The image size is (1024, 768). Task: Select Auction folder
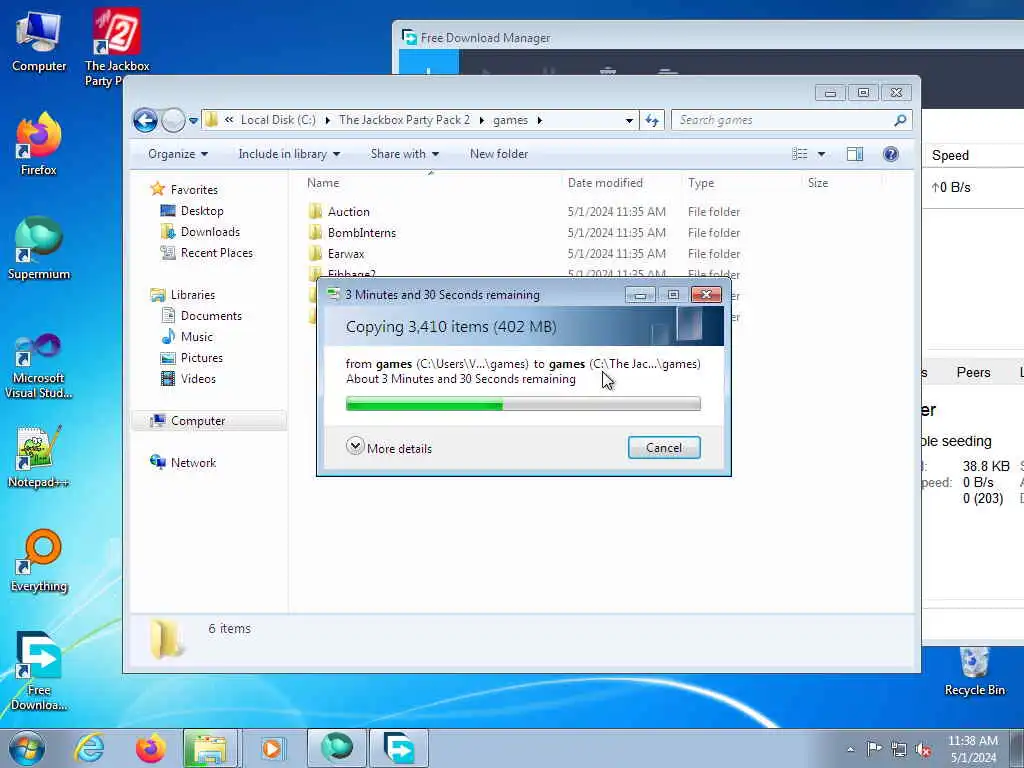point(349,212)
